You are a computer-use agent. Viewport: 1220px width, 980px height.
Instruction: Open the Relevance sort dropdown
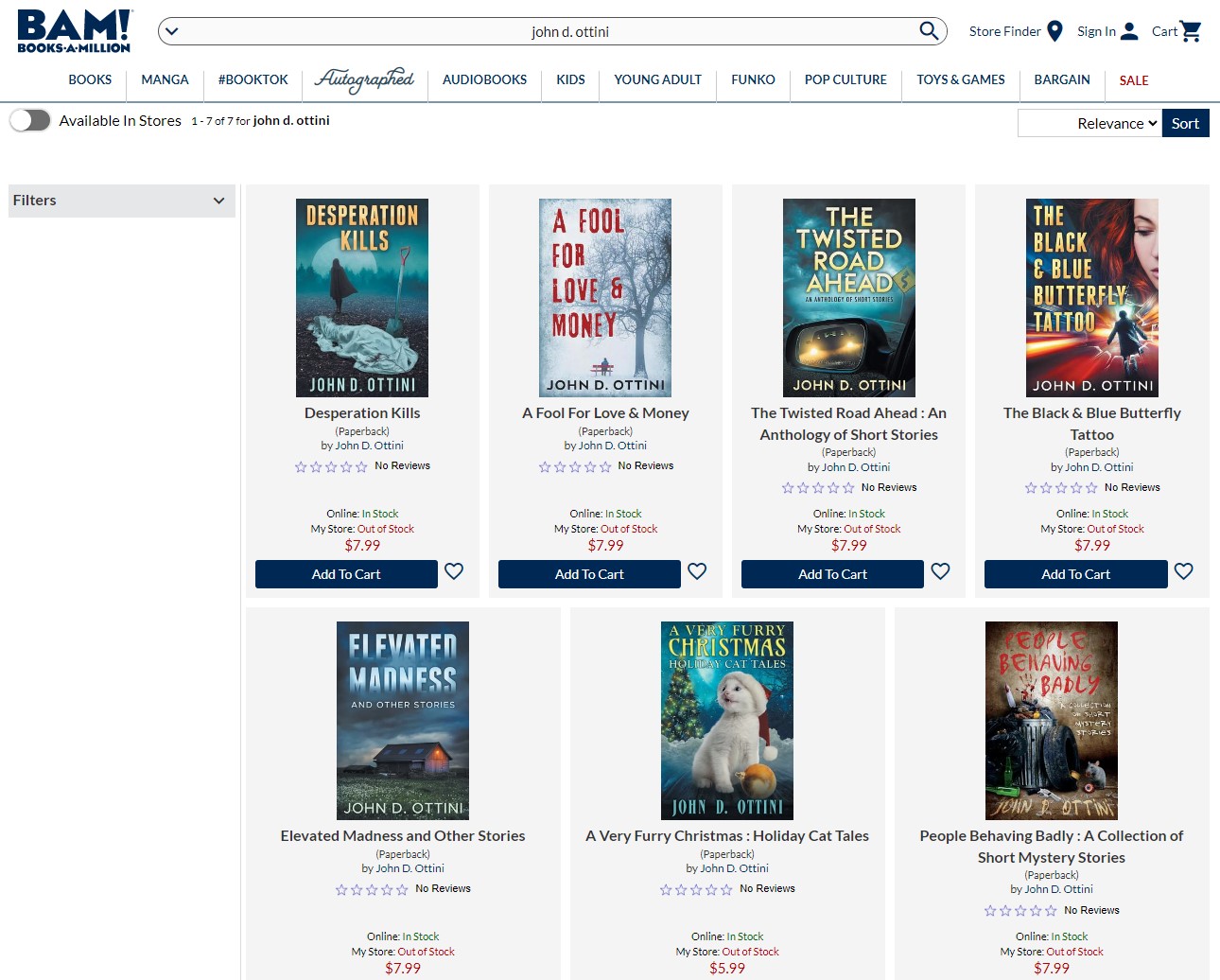tap(1089, 123)
